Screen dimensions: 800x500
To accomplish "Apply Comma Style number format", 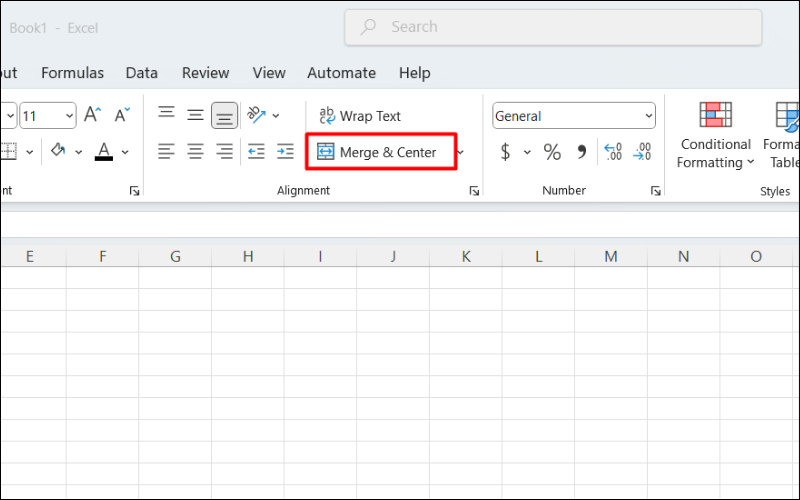I will click(581, 152).
